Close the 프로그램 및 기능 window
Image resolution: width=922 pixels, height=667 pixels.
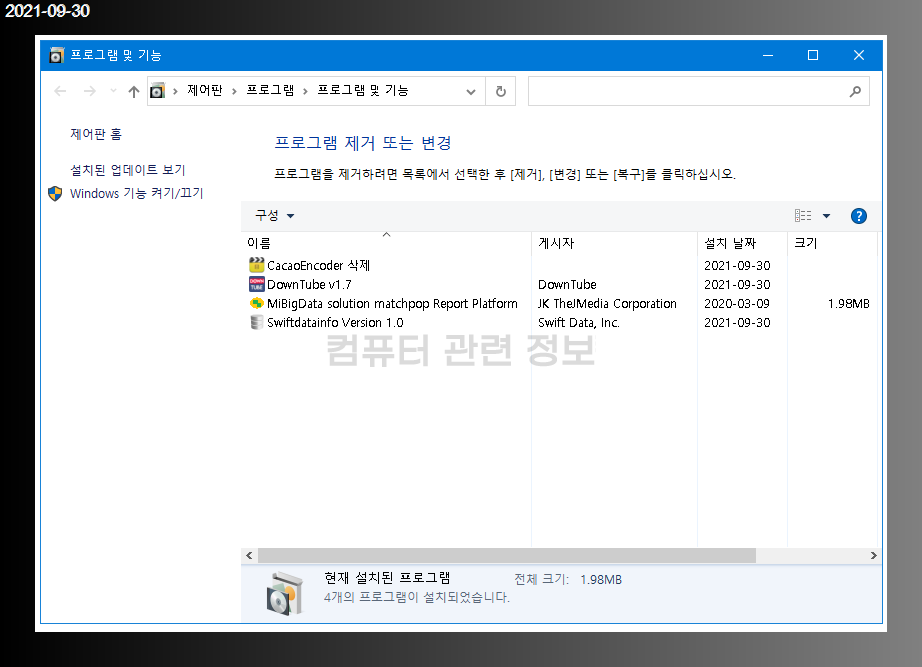click(858, 55)
